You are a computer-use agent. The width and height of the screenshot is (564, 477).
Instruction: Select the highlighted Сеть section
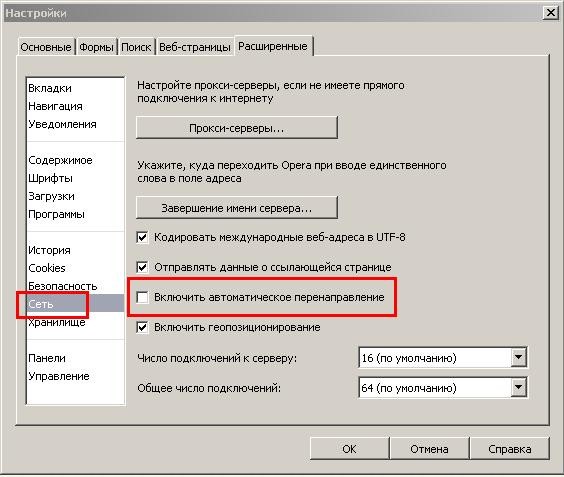(x=76, y=304)
